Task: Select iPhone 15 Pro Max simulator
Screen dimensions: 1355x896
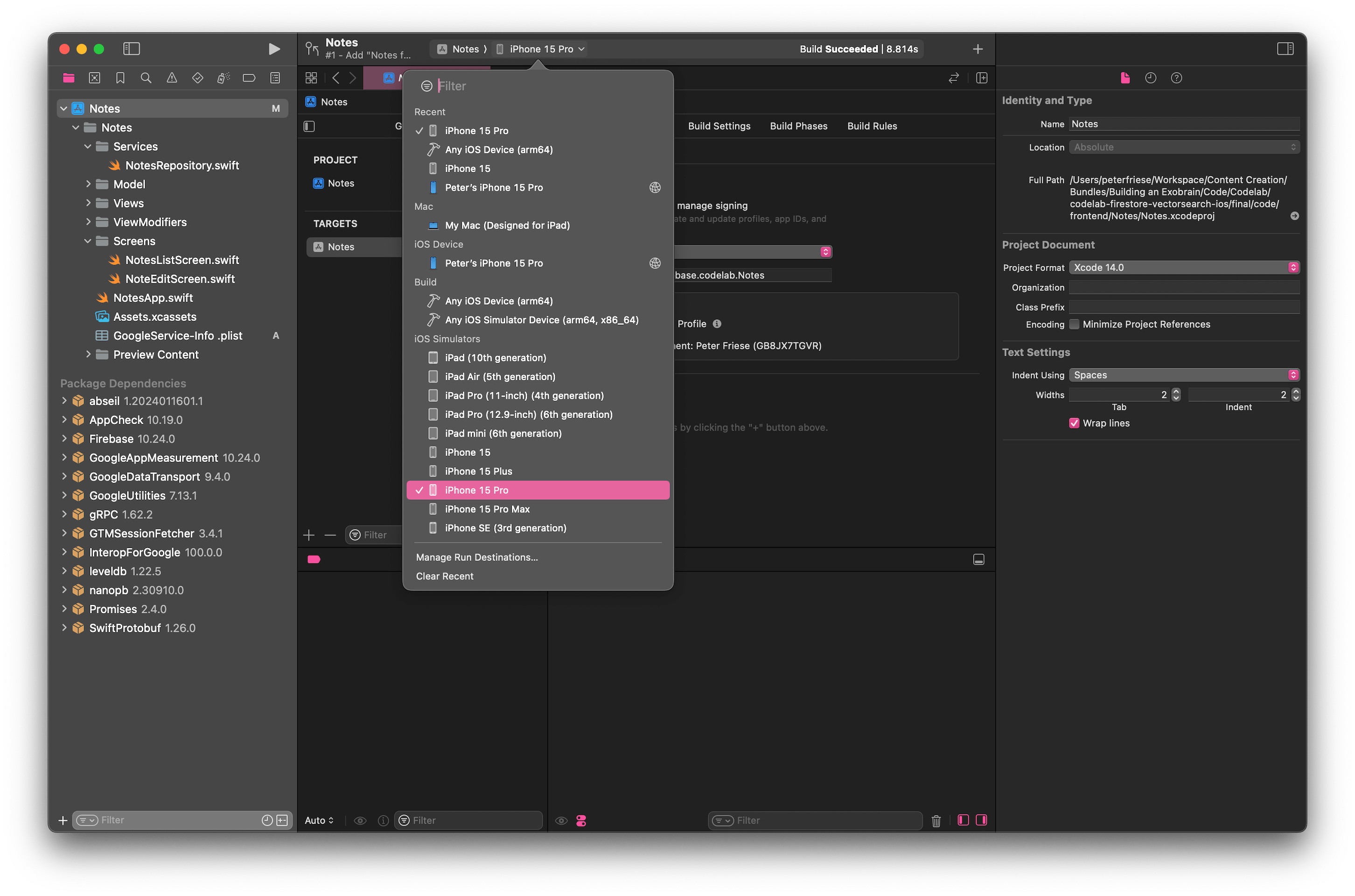Action: click(487, 508)
